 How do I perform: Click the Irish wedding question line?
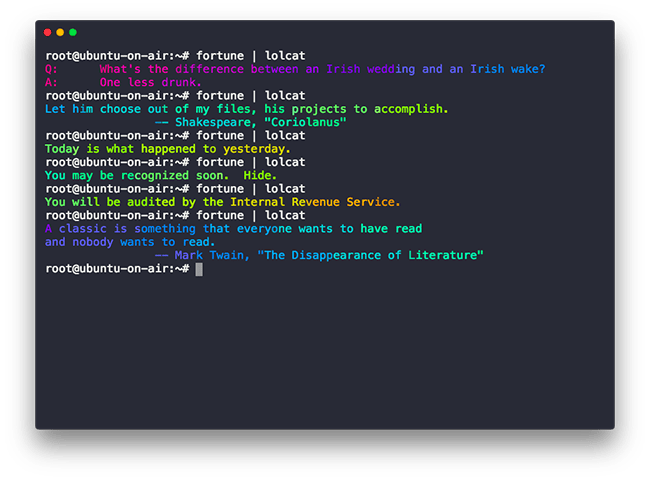pyautogui.click(x=295, y=69)
